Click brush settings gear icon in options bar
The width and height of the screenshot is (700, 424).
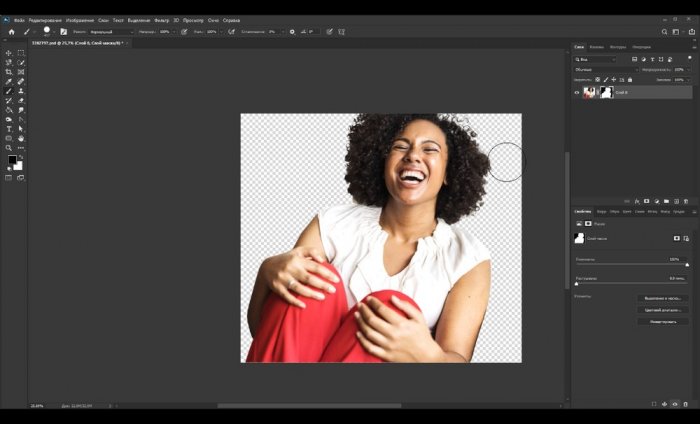(292, 32)
